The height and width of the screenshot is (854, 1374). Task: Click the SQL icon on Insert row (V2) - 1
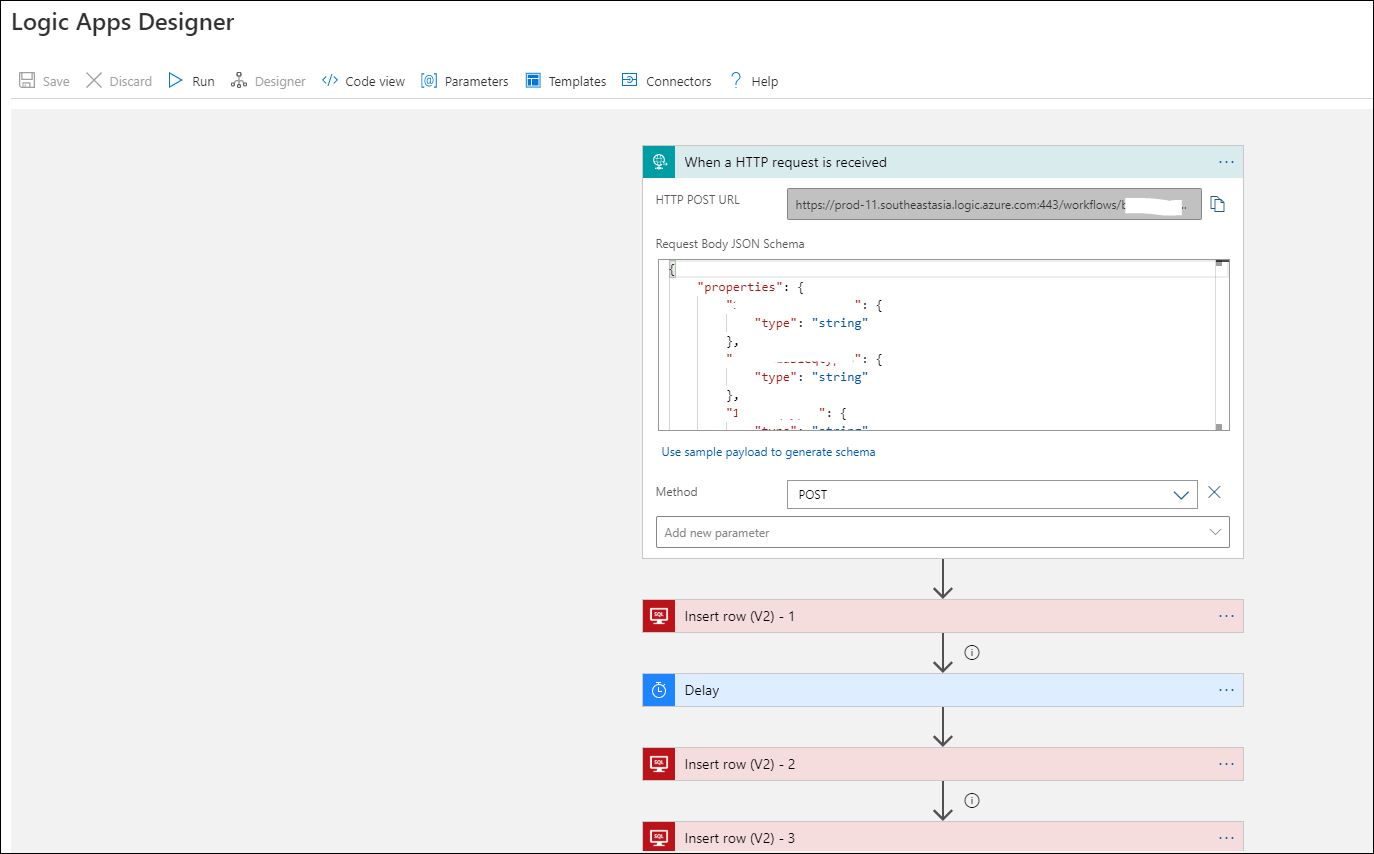click(x=659, y=616)
